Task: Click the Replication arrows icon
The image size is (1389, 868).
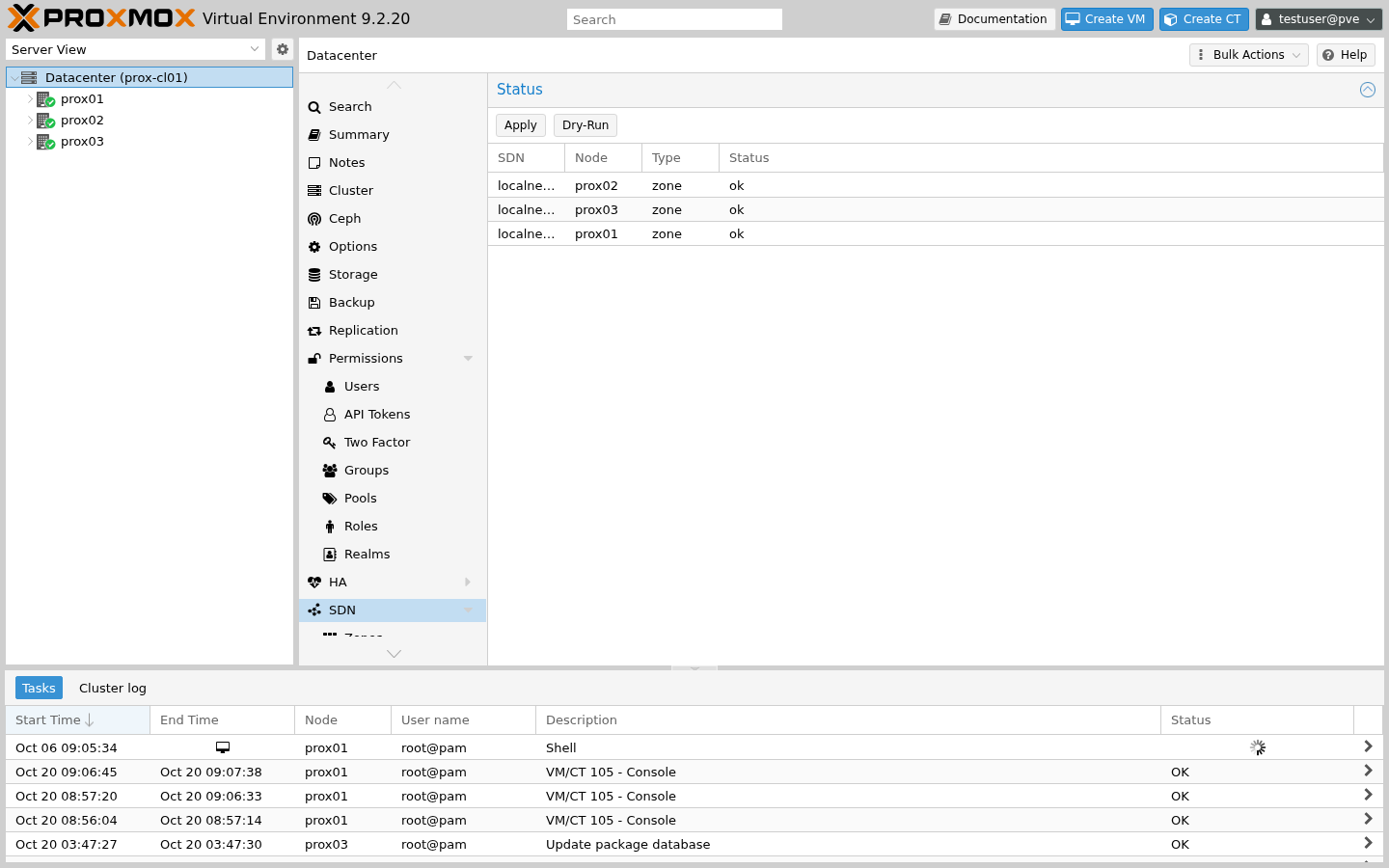Action: pyautogui.click(x=314, y=331)
